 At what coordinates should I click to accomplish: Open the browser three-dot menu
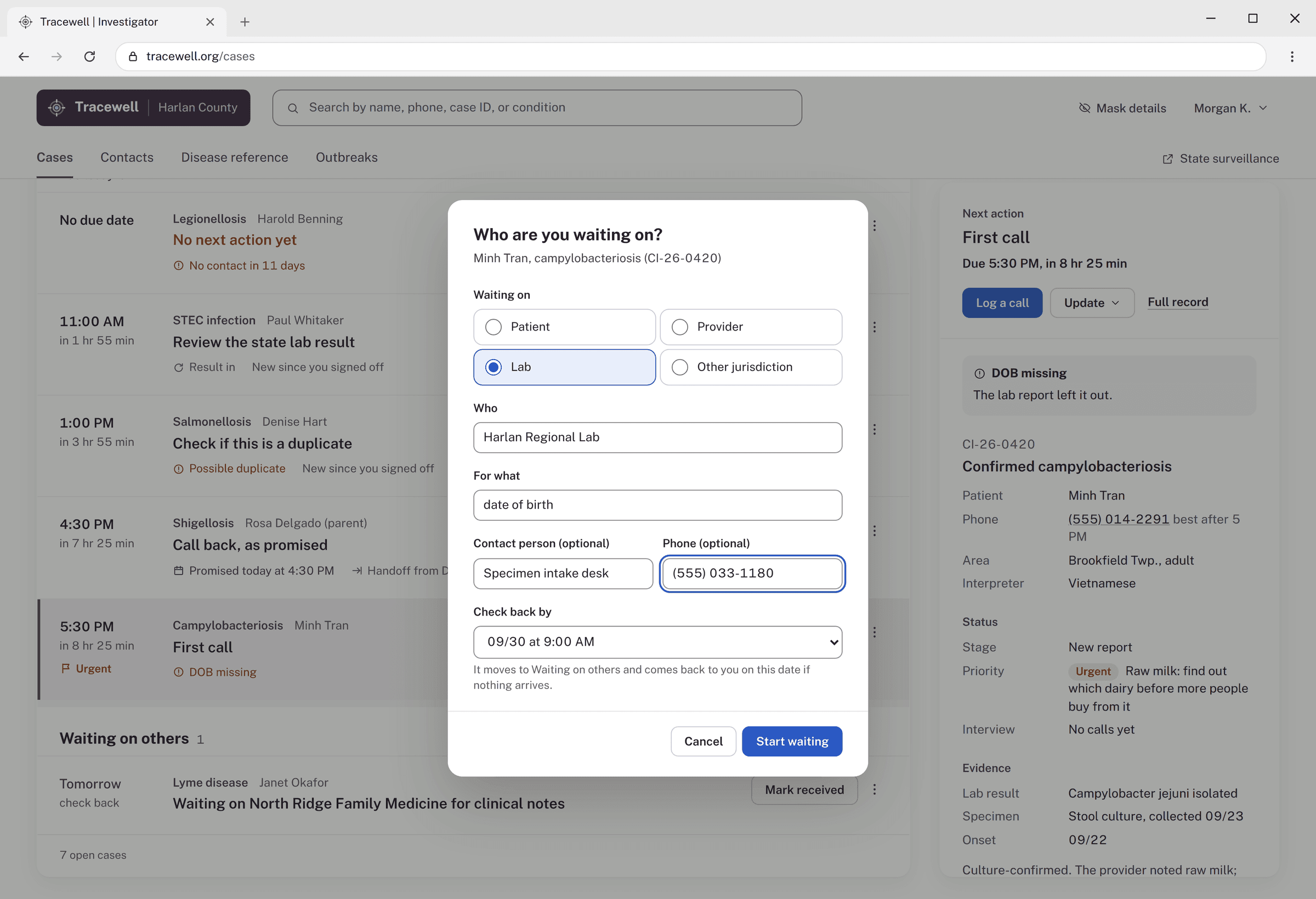tap(1292, 56)
